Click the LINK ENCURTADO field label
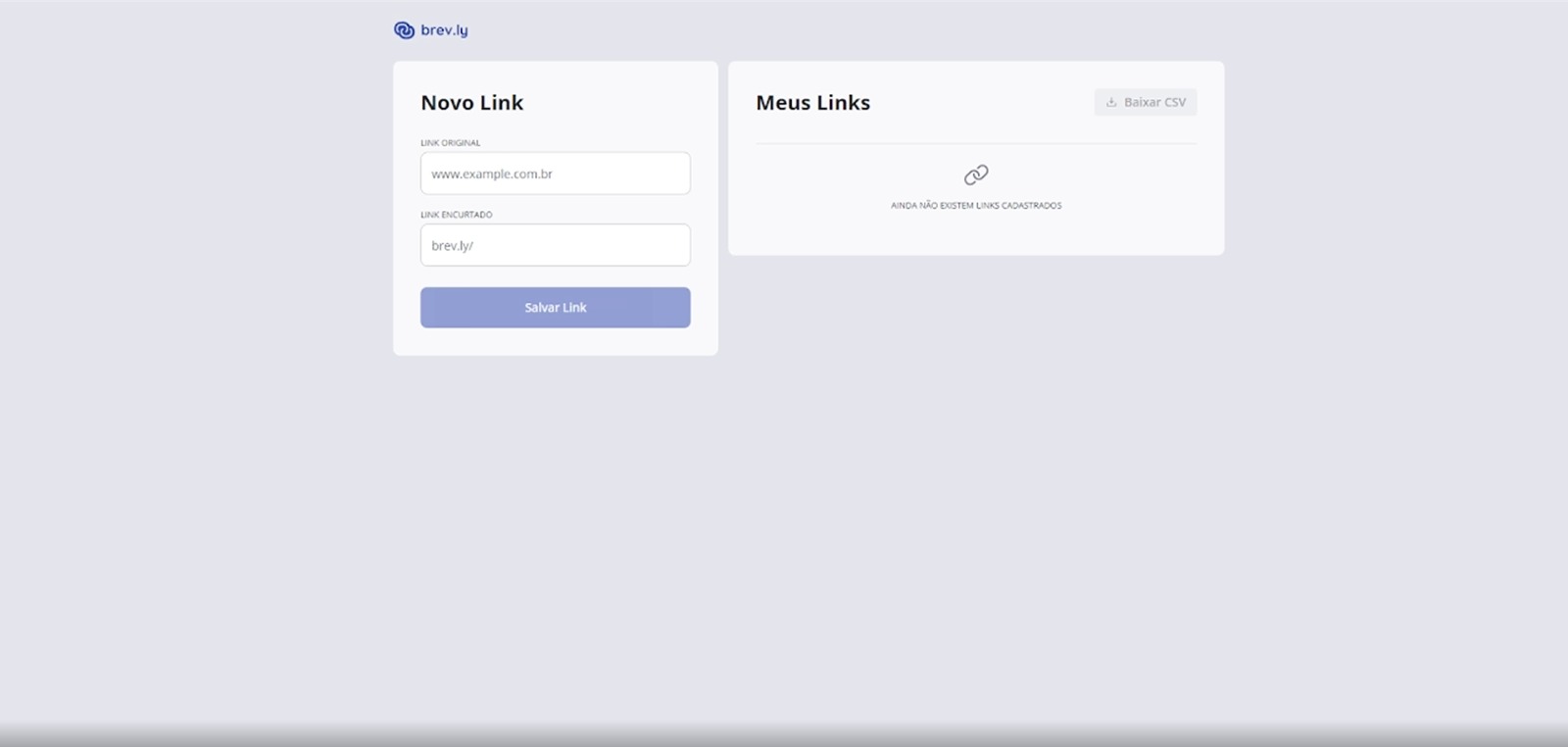Image resolution: width=1568 pixels, height=747 pixels. 456,215
